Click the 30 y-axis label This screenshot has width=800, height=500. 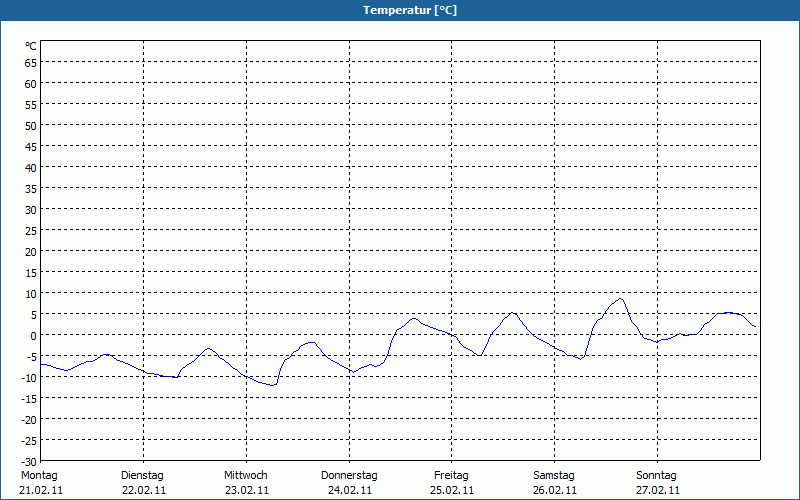click(x=31, y=210)
